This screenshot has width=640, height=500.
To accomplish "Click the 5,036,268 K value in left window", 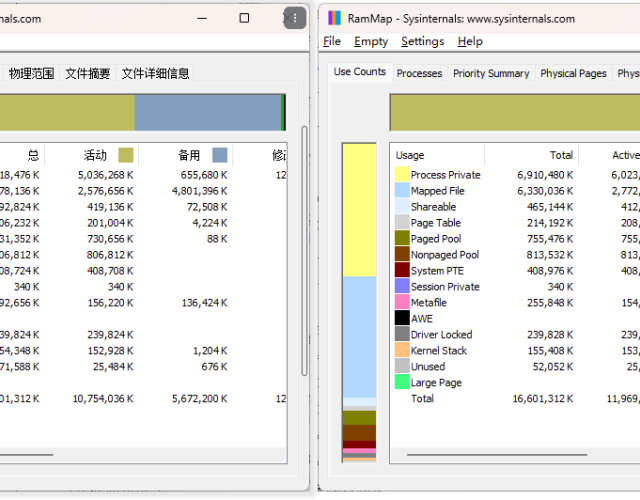I will tap(106, 175).
